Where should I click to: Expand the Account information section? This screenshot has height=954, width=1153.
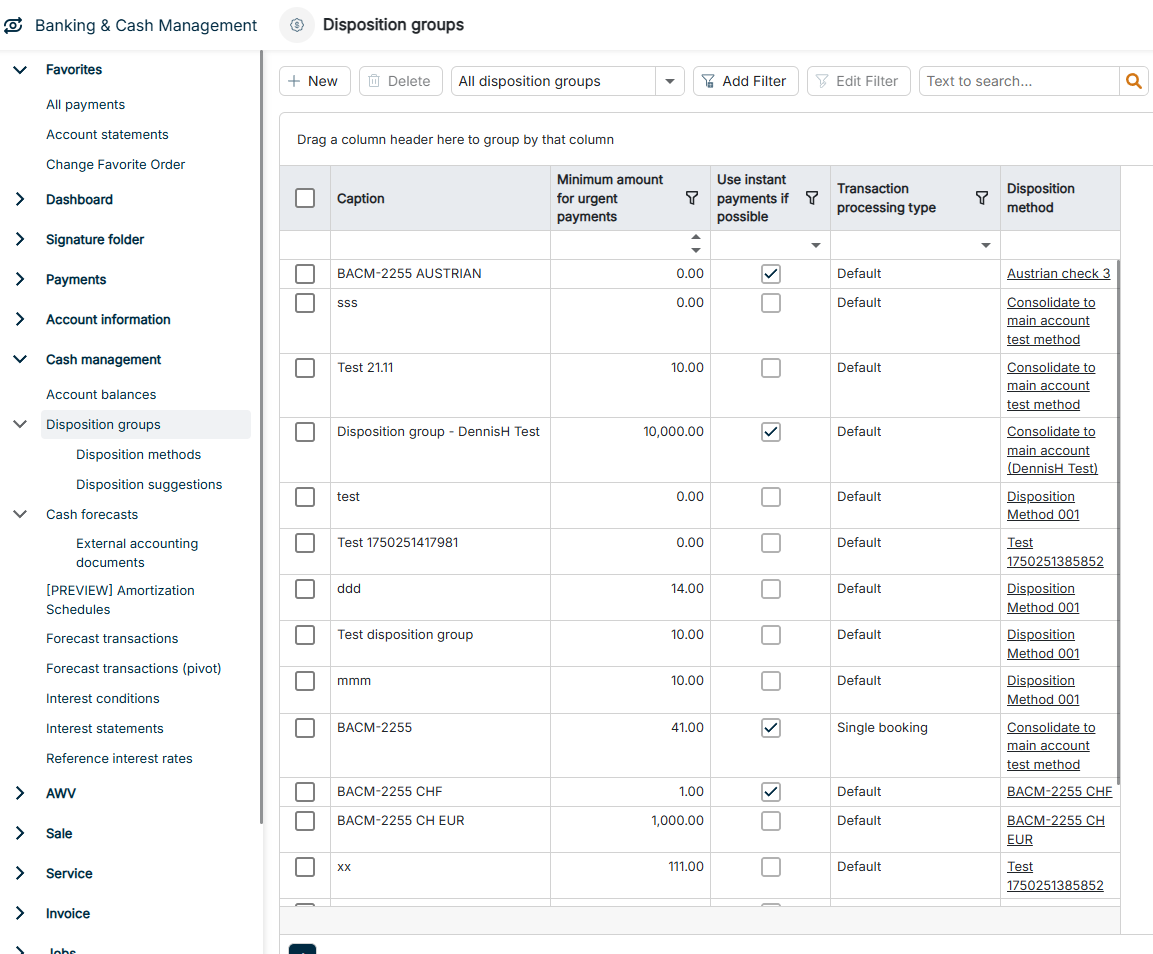tap(20, 319)
